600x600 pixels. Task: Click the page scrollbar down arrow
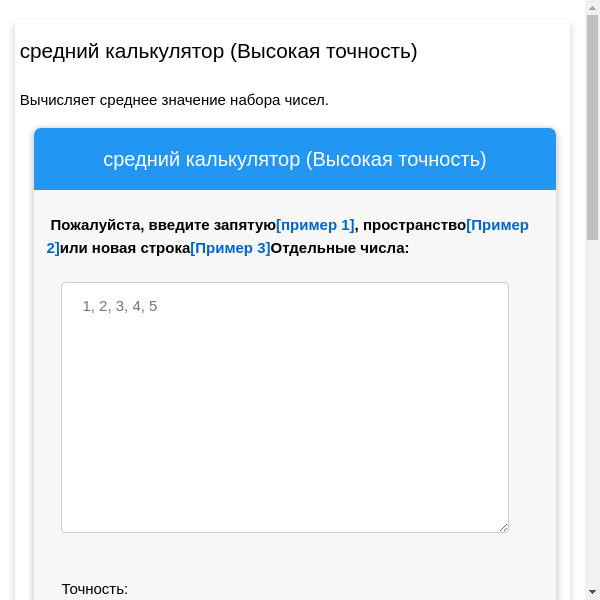[592, 592]
